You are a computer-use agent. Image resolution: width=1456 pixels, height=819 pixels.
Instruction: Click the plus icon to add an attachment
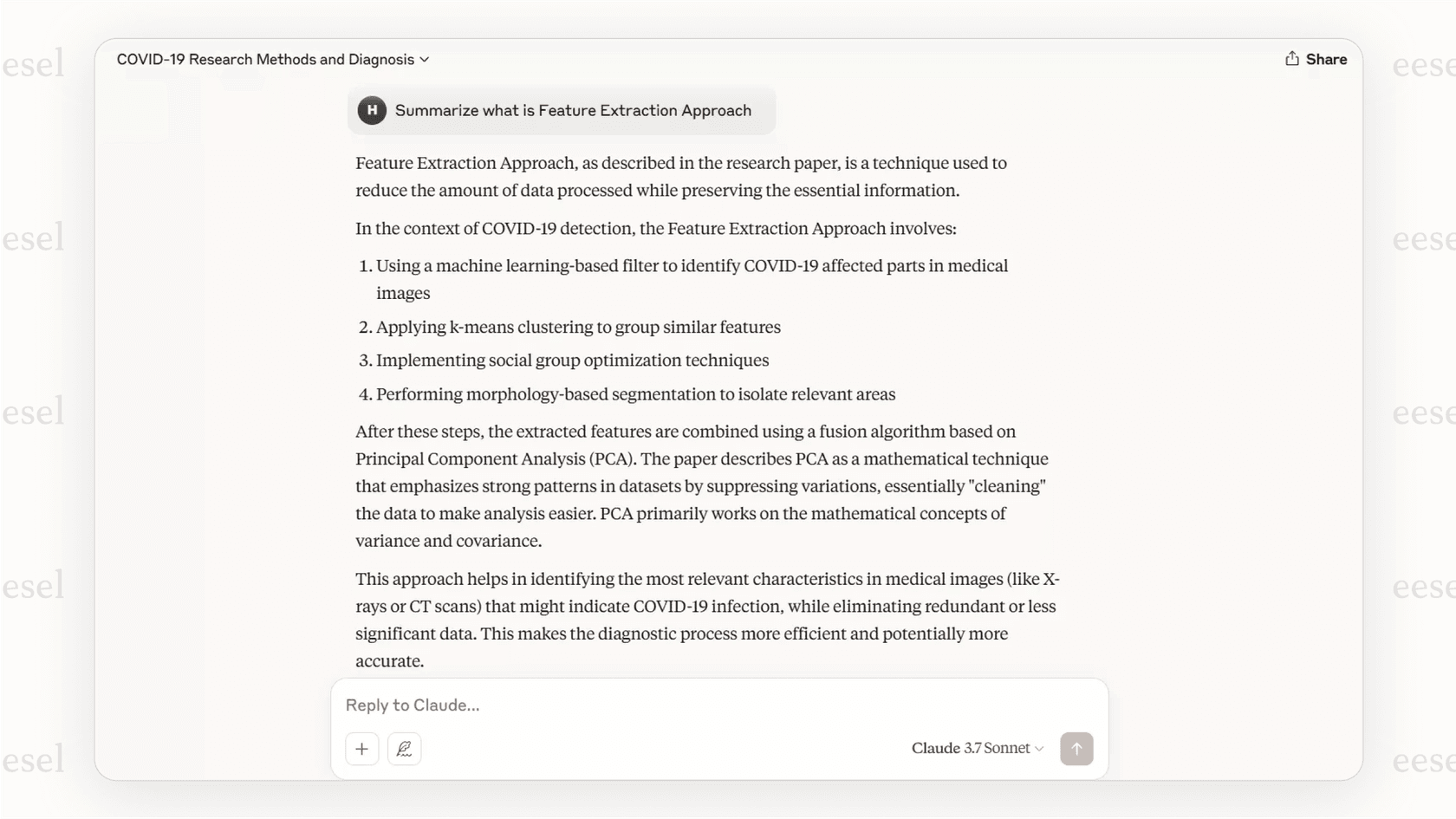(x=361, y=748)
